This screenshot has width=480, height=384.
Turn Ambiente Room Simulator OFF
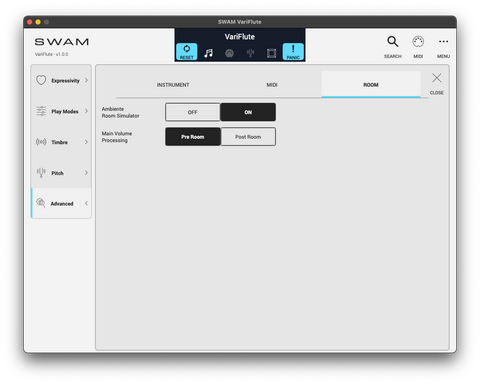pyautogui.click(x=193, y=112)
